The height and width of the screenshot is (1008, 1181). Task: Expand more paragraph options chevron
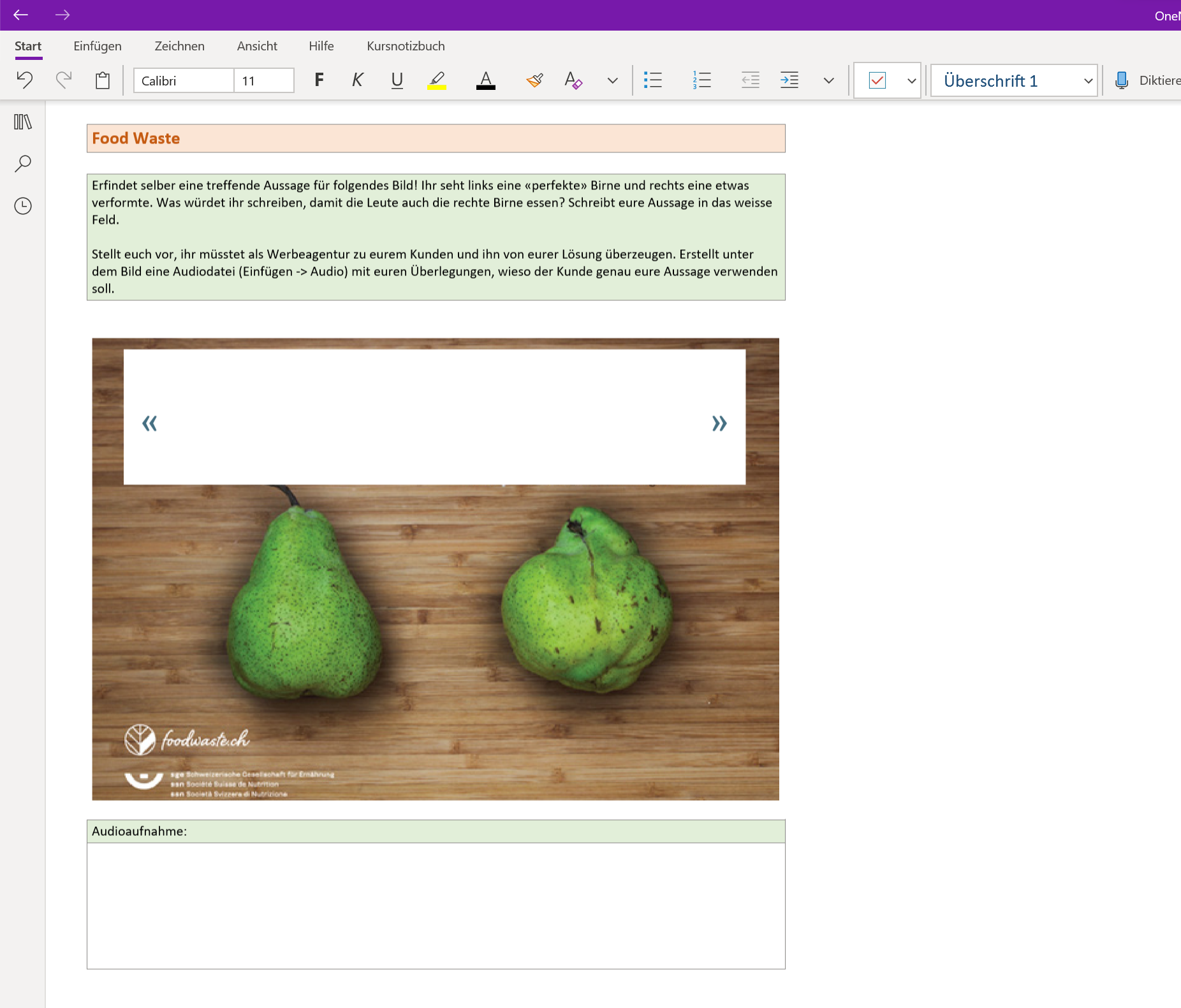click(828, 81)
